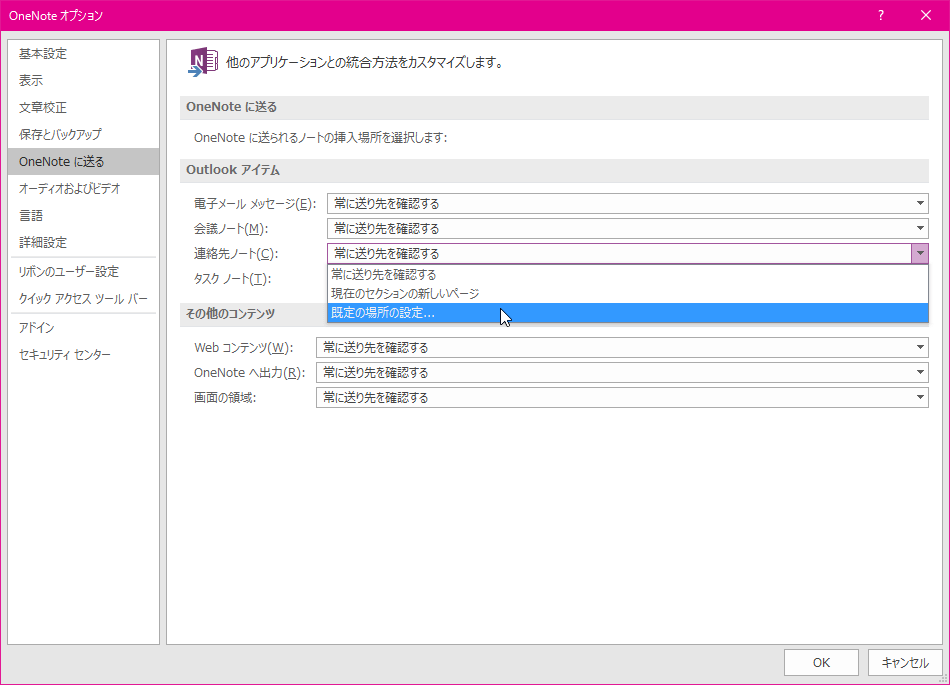
Task: Select クイック アクセス ツール バー category
Action: (84, 299)
